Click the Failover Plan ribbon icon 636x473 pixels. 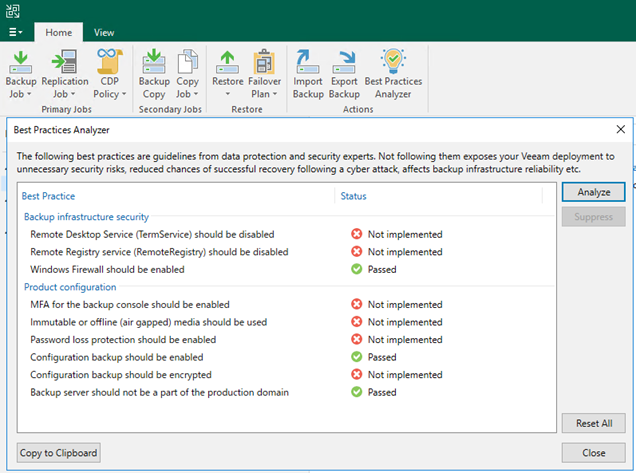coord(264,62)
